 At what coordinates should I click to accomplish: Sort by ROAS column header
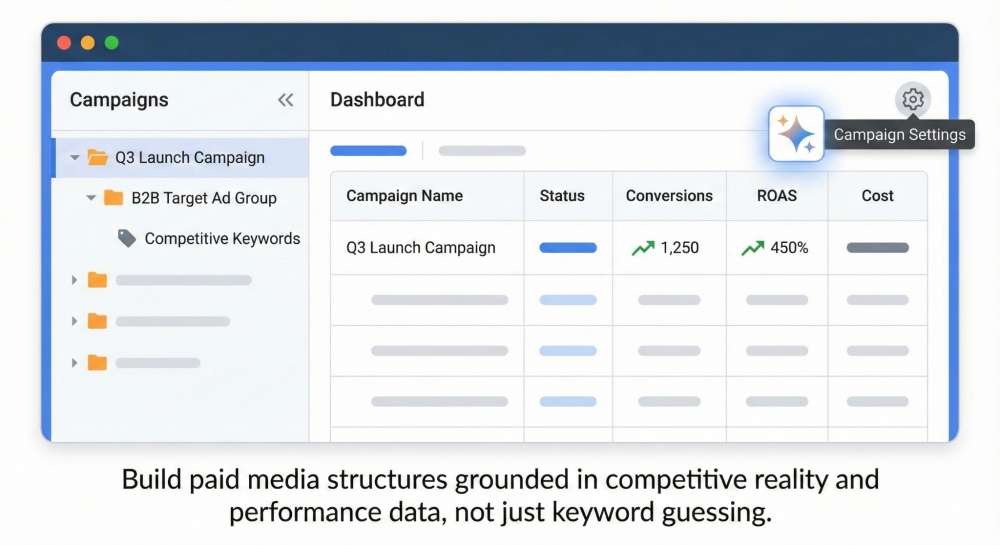[777, 196]
